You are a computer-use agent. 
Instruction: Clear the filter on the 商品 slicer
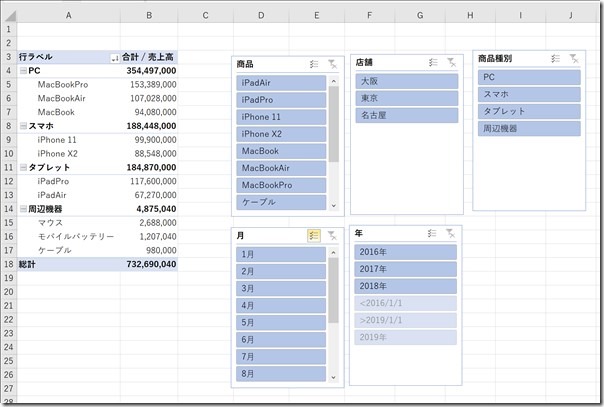(332, 63)
